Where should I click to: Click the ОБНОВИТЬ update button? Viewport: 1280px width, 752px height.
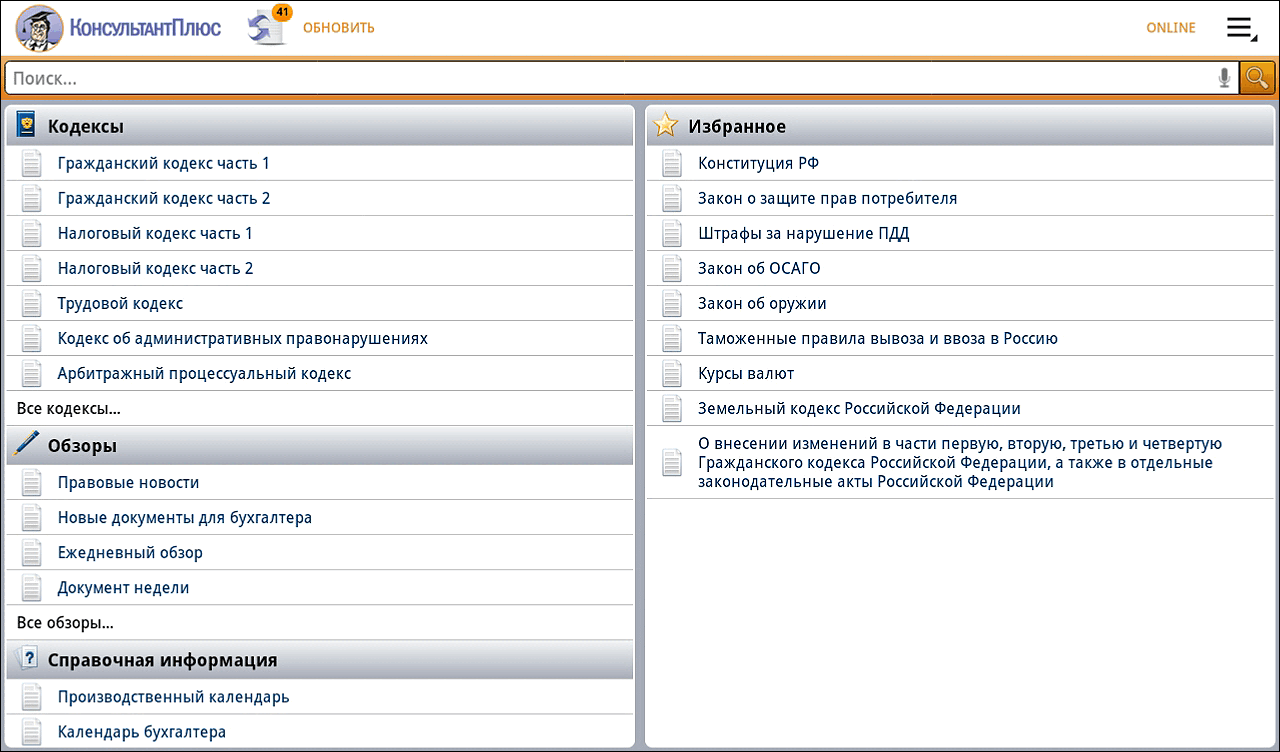[338, 27]
